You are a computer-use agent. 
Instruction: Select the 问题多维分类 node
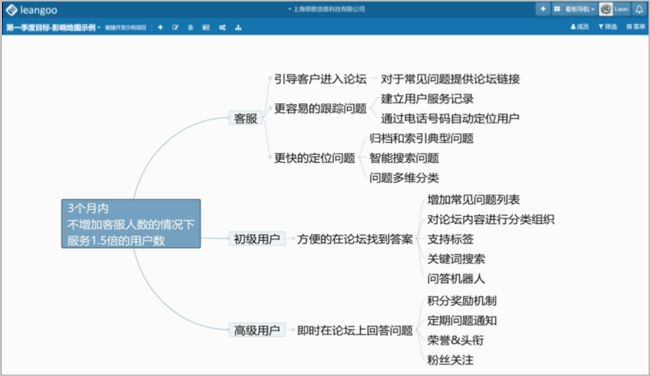pos(404,178)
